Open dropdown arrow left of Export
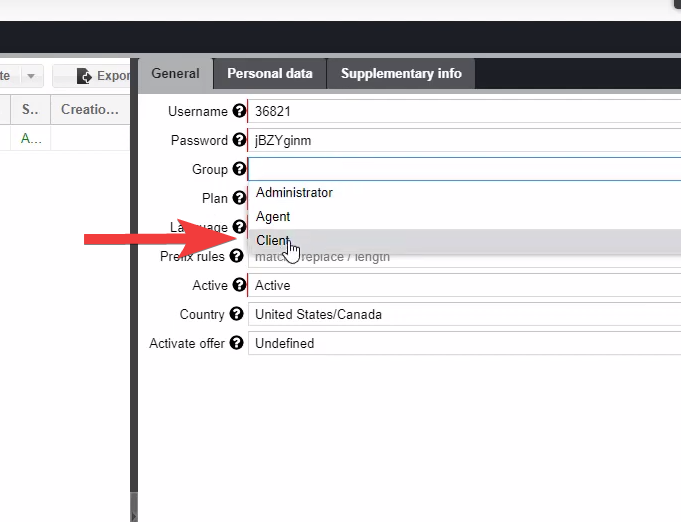The height and width of the screenshot is (522, 681). click(31, 76)
